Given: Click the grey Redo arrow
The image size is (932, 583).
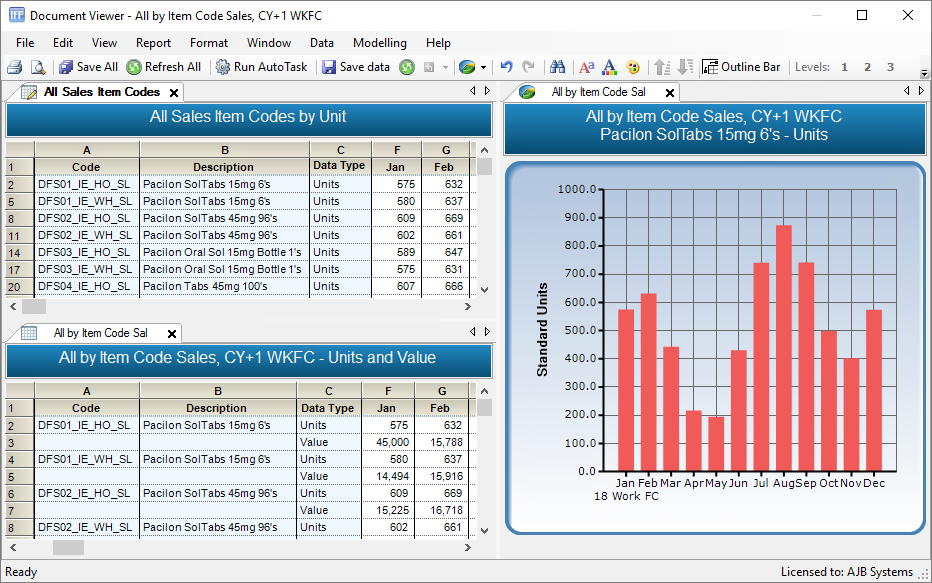Looking at the screenshot, I should tap(528, 67).
